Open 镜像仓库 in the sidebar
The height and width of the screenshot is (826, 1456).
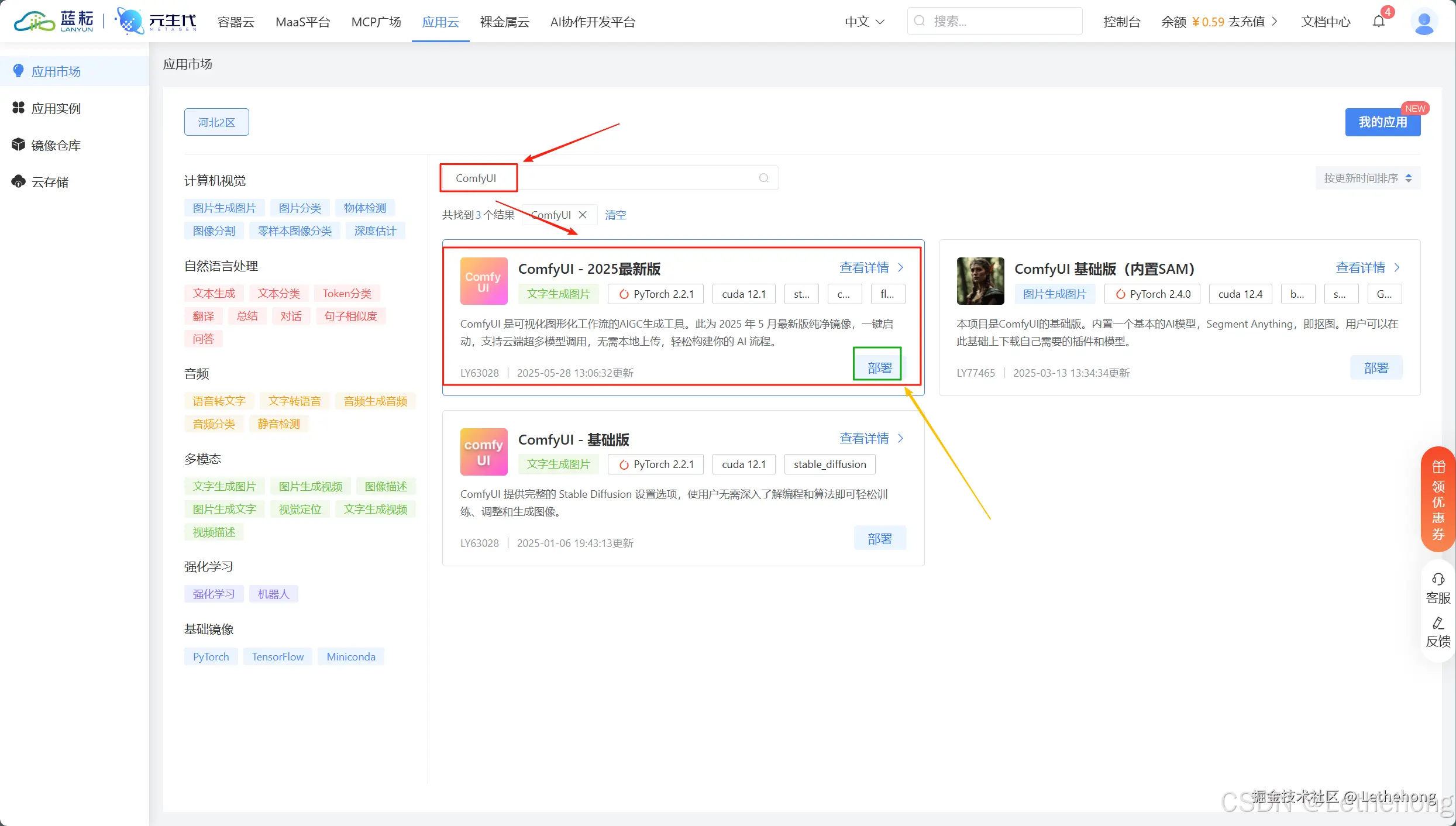(x=56, y=144)
